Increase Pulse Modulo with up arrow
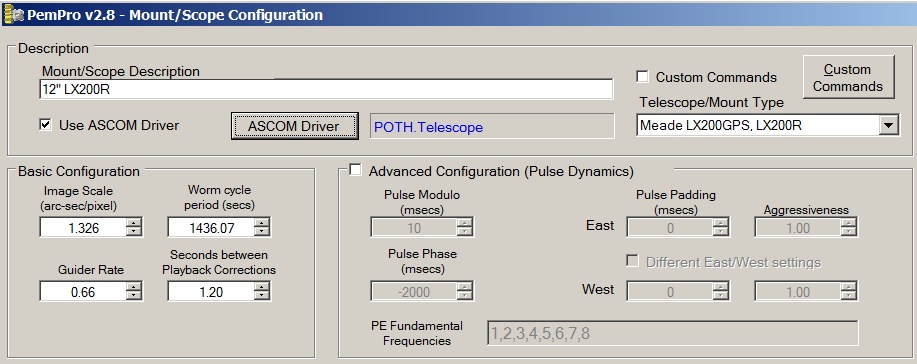917x364 pixels. point(466,222)
